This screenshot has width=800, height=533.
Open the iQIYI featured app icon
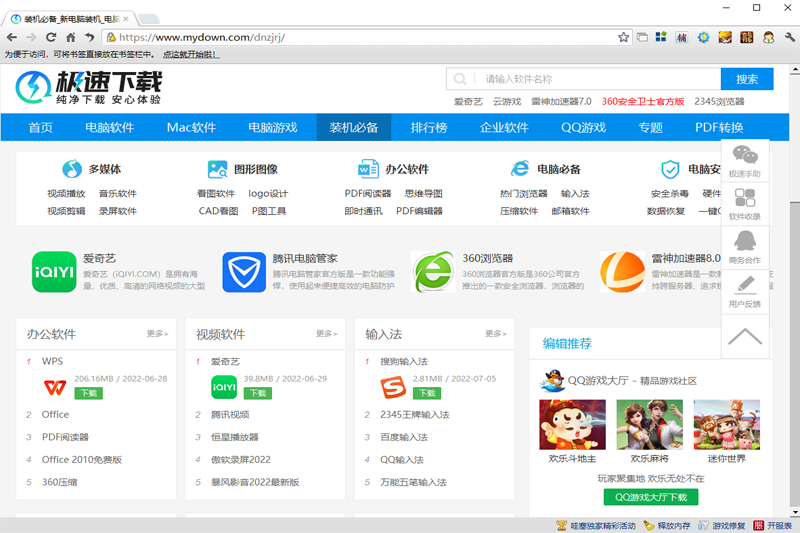[x=54, y=272]
